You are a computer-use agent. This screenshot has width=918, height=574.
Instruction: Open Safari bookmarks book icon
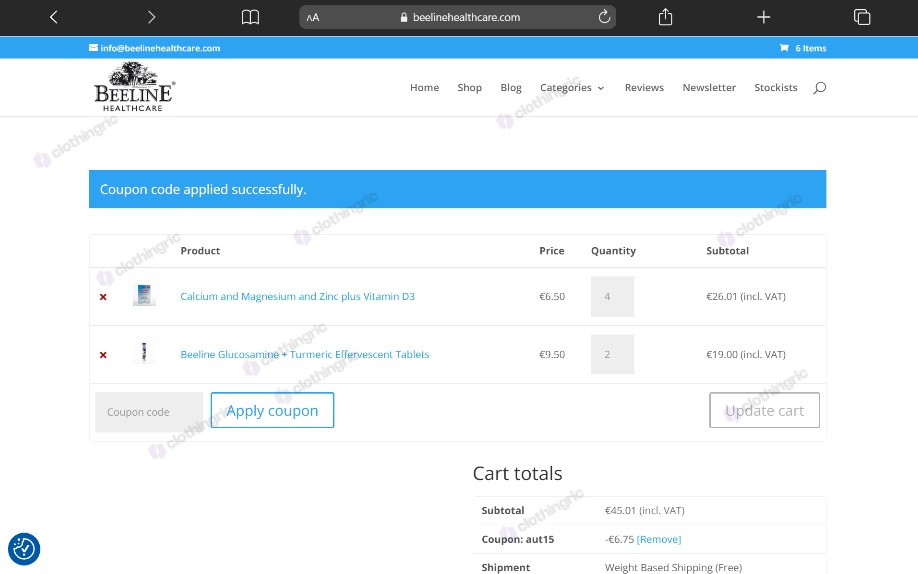click(250, 17)
